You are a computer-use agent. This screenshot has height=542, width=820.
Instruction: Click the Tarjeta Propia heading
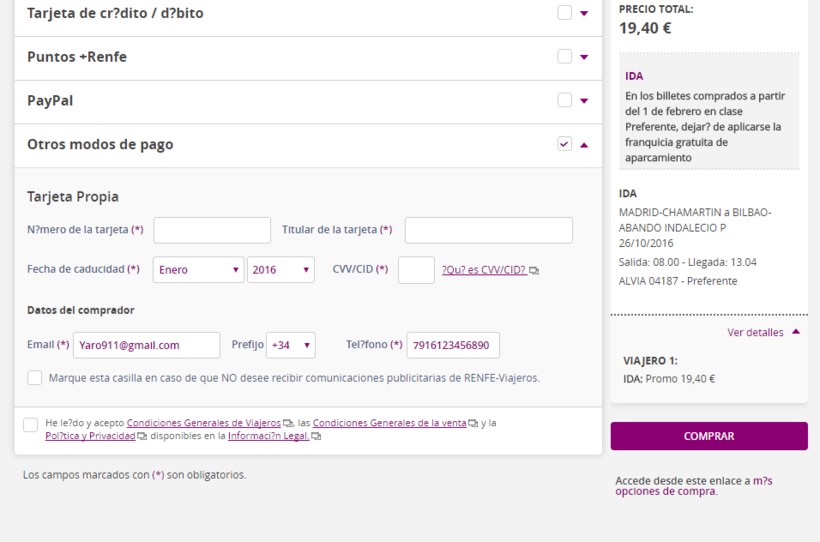pos(73,197)
